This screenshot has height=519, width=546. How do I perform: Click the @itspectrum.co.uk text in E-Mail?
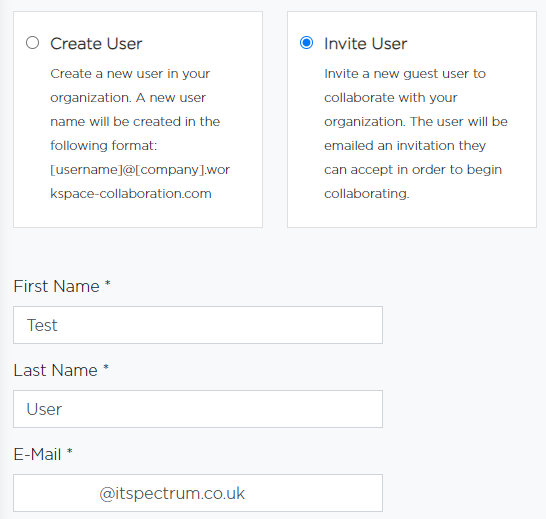[x=172, y=494]
